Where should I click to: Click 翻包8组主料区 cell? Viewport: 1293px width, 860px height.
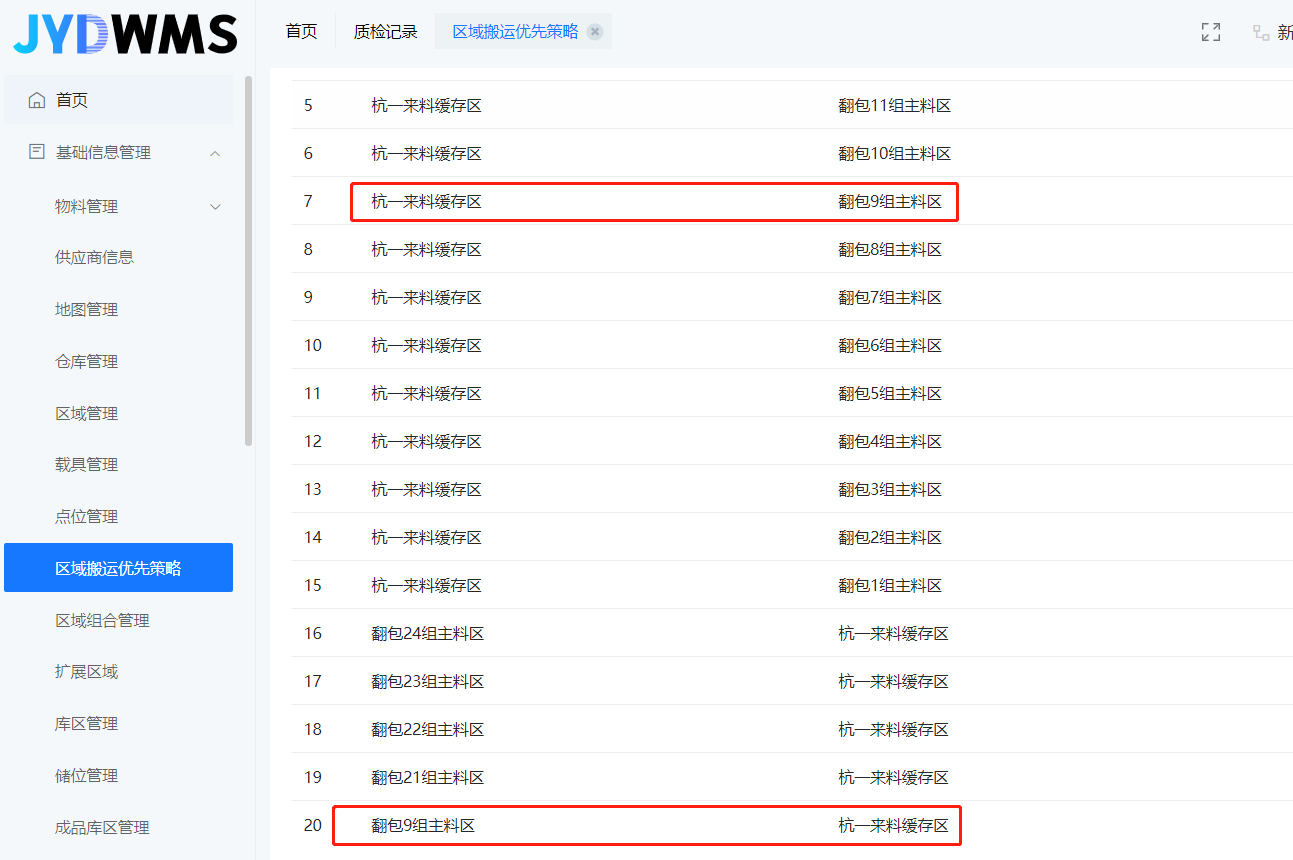point(890,249)
